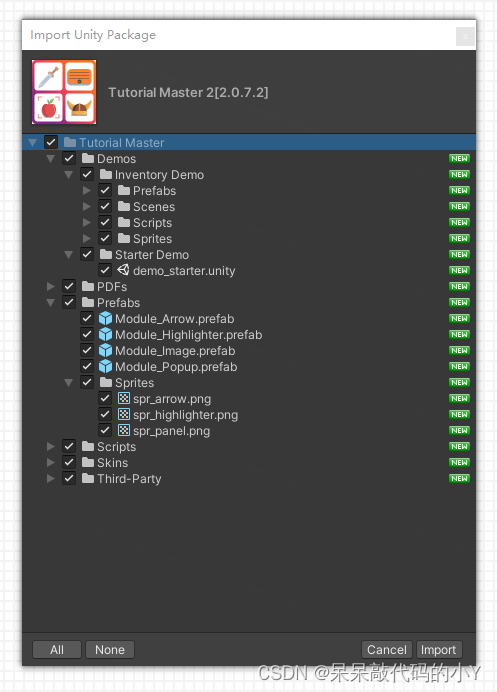Uncheck the Module_Highlighter.prefab checkbox
Viewport: 497px width, 692px height.
pyautogui.click(x=87, y=334)
